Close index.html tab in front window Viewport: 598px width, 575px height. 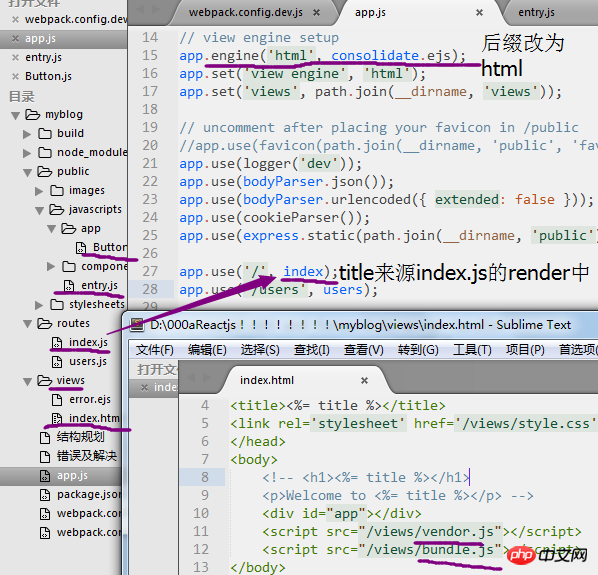click(365, 380)
